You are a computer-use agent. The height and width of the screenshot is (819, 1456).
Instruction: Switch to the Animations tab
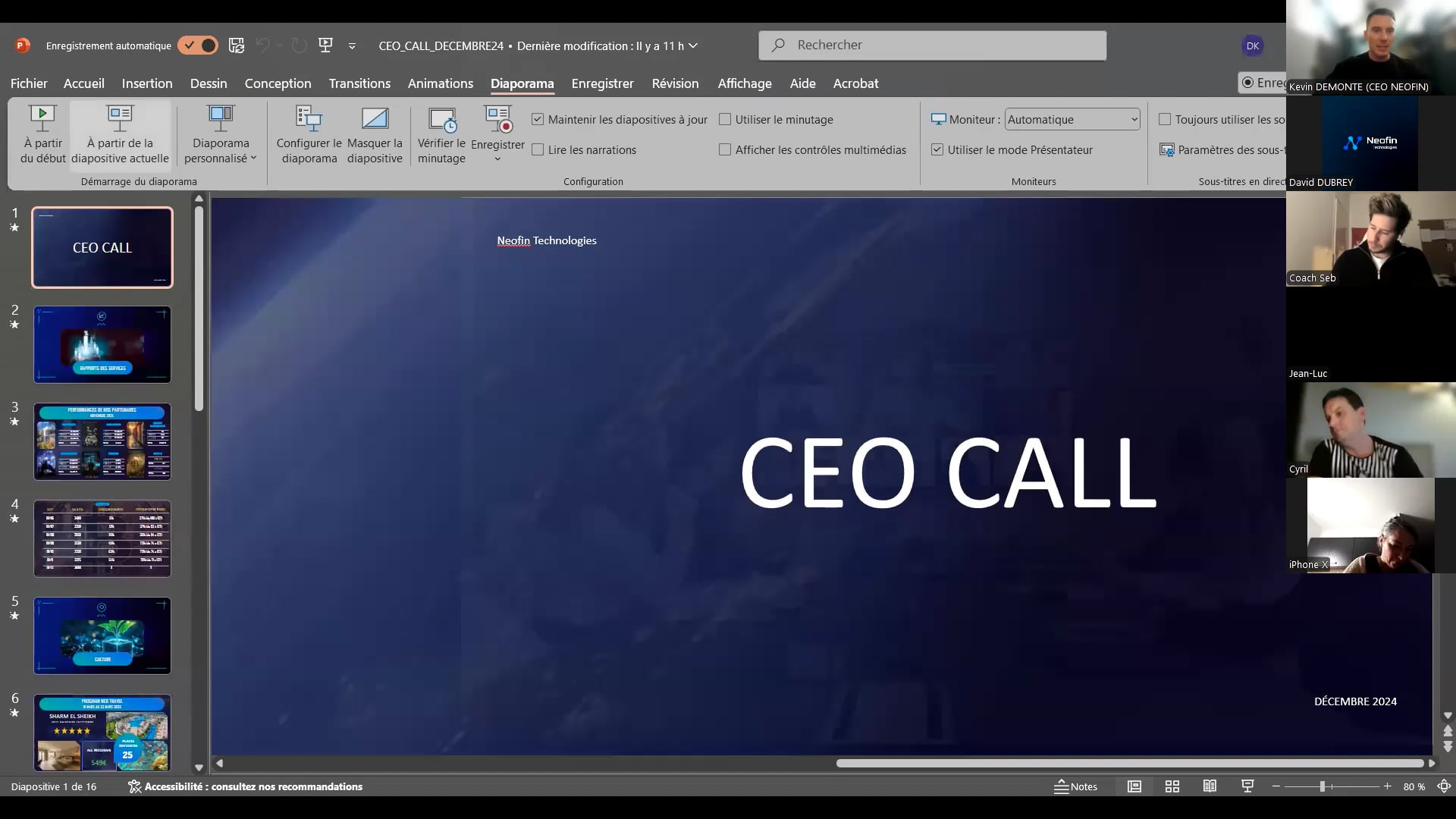441,83
